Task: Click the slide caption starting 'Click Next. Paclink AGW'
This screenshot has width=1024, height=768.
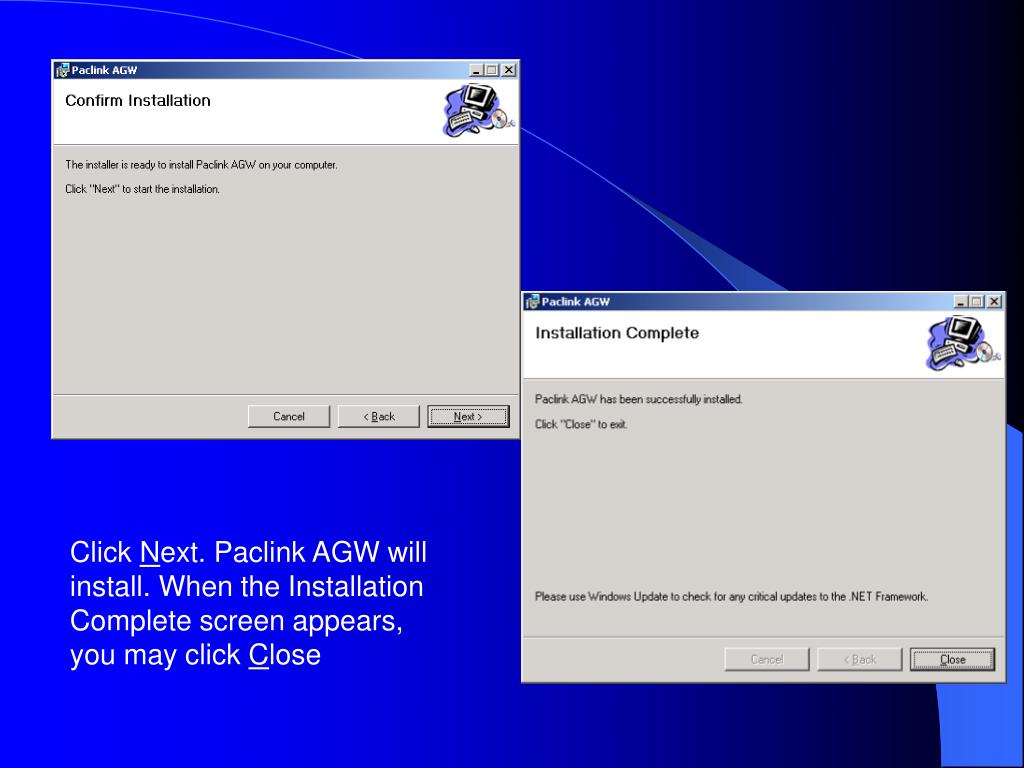Action: coord(248,603)
